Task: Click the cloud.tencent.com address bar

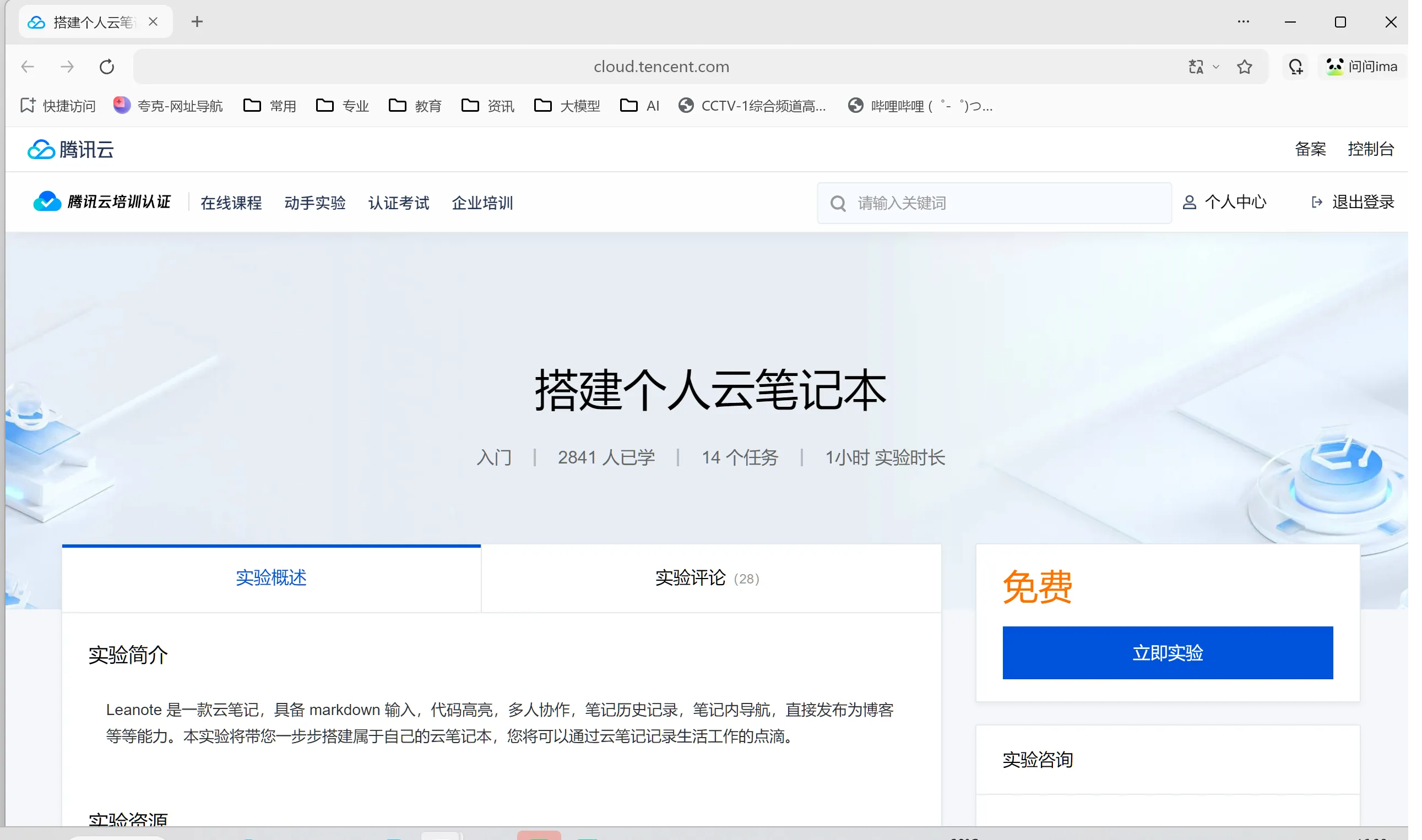Action: [661, 67]
